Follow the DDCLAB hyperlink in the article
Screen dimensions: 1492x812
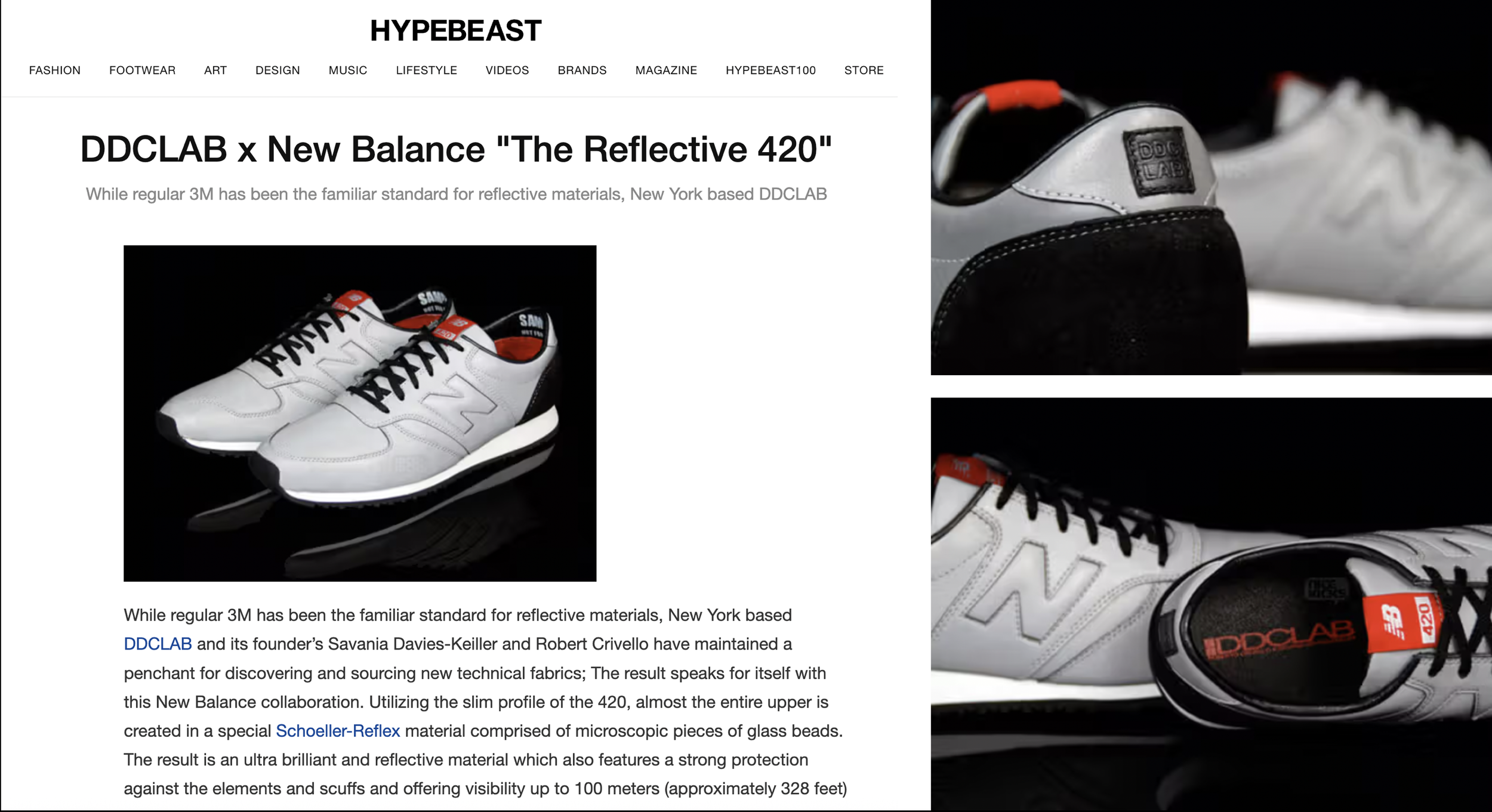[x=158, y=644]
